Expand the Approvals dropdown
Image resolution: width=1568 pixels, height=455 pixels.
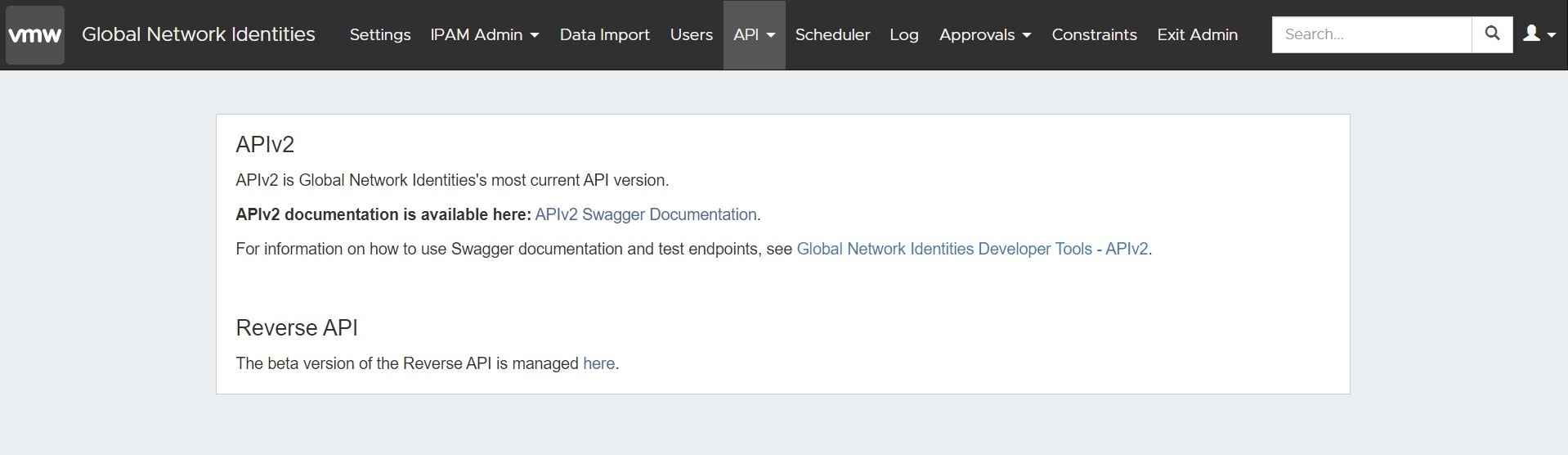[x=985, y=34]
